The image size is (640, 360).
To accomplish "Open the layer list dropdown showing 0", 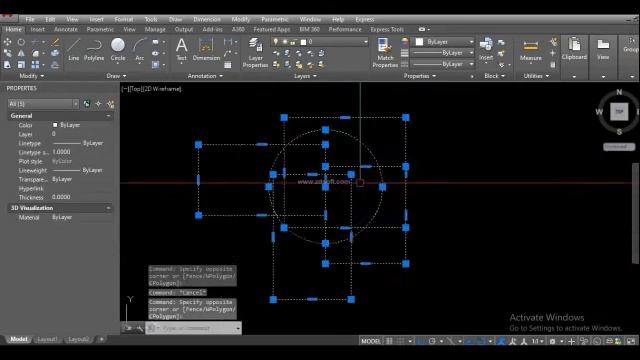I will tap(320, 42).
